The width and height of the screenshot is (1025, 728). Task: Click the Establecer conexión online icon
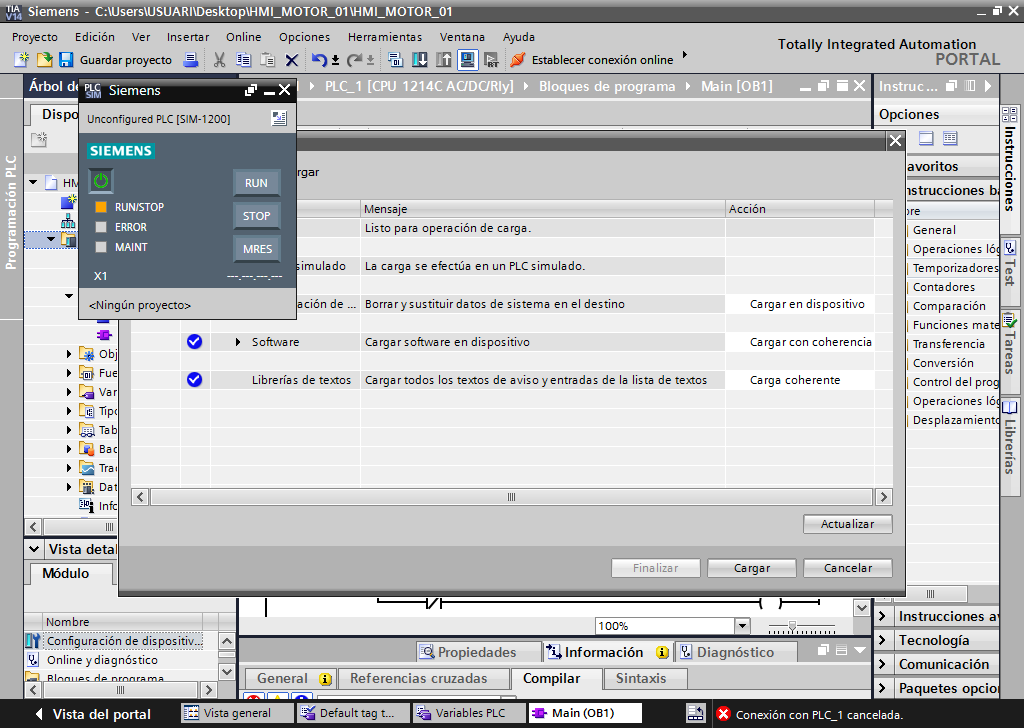519,60
